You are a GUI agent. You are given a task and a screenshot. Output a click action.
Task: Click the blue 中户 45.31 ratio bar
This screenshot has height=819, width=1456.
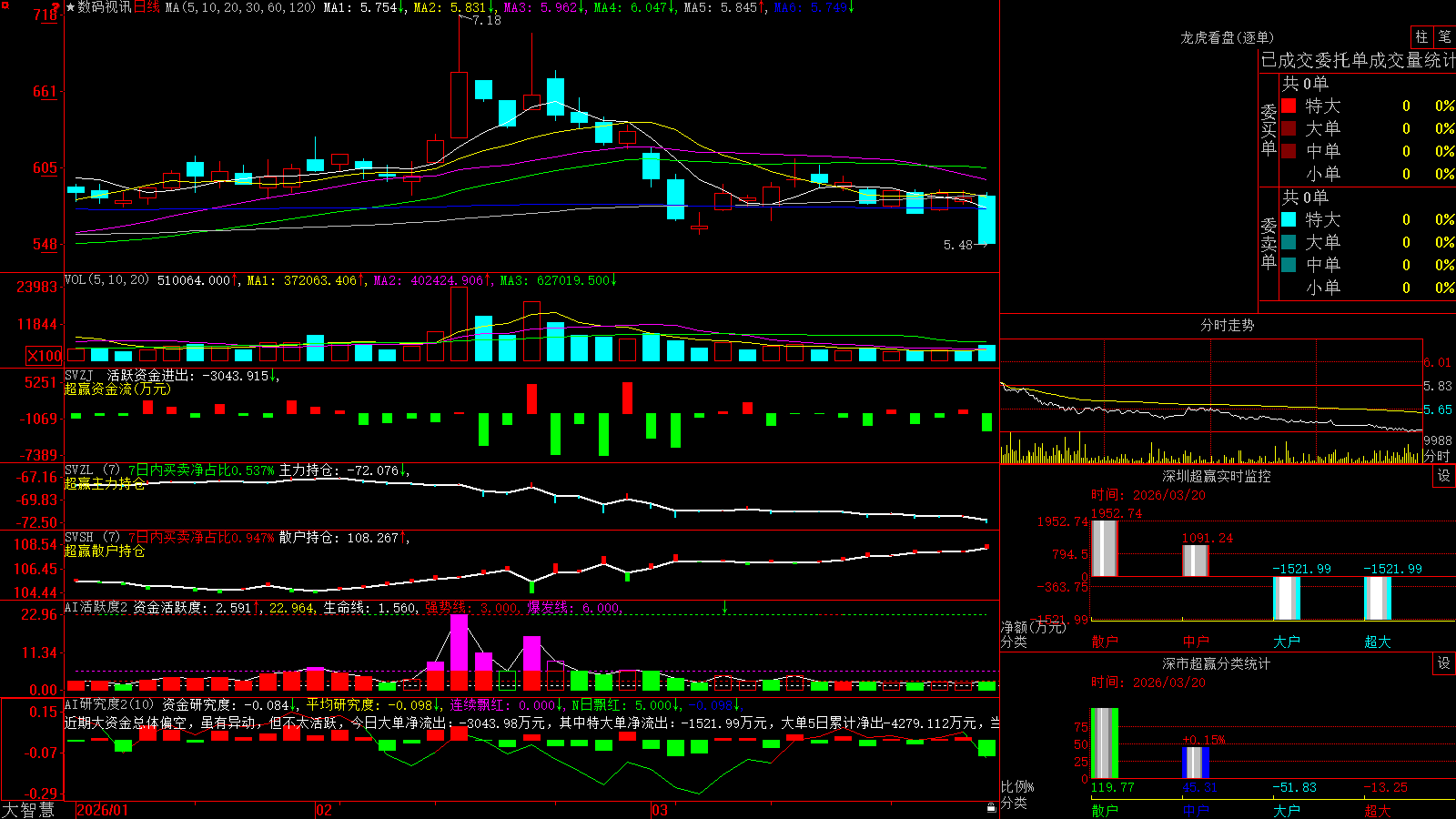click(x=1196, y=763)
